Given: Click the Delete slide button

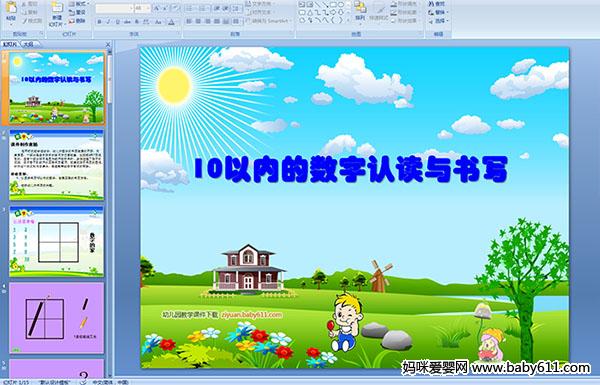Looking at the screenshot, I should tap(77, 21).
